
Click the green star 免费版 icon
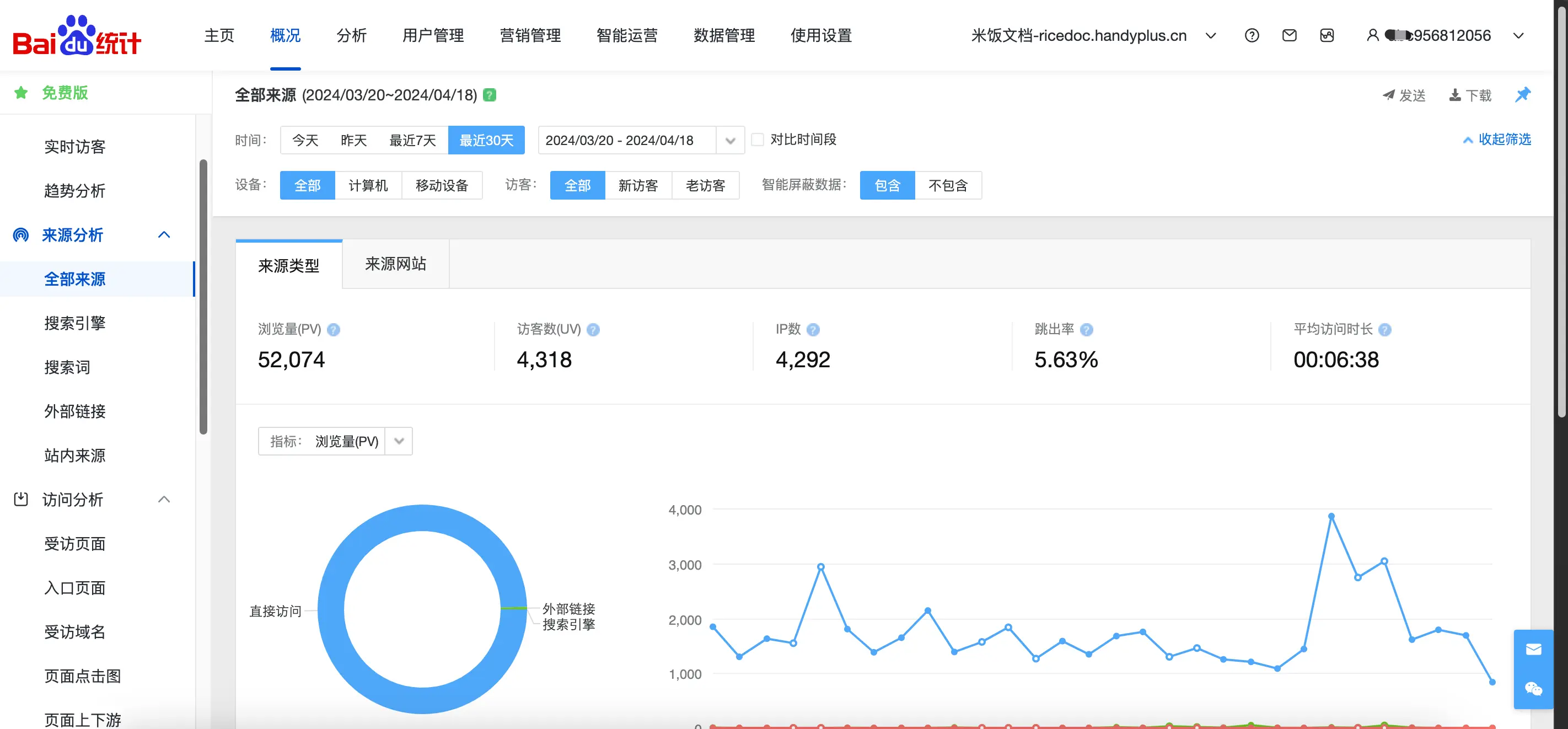pyautogui.click(x=21, y=93)
